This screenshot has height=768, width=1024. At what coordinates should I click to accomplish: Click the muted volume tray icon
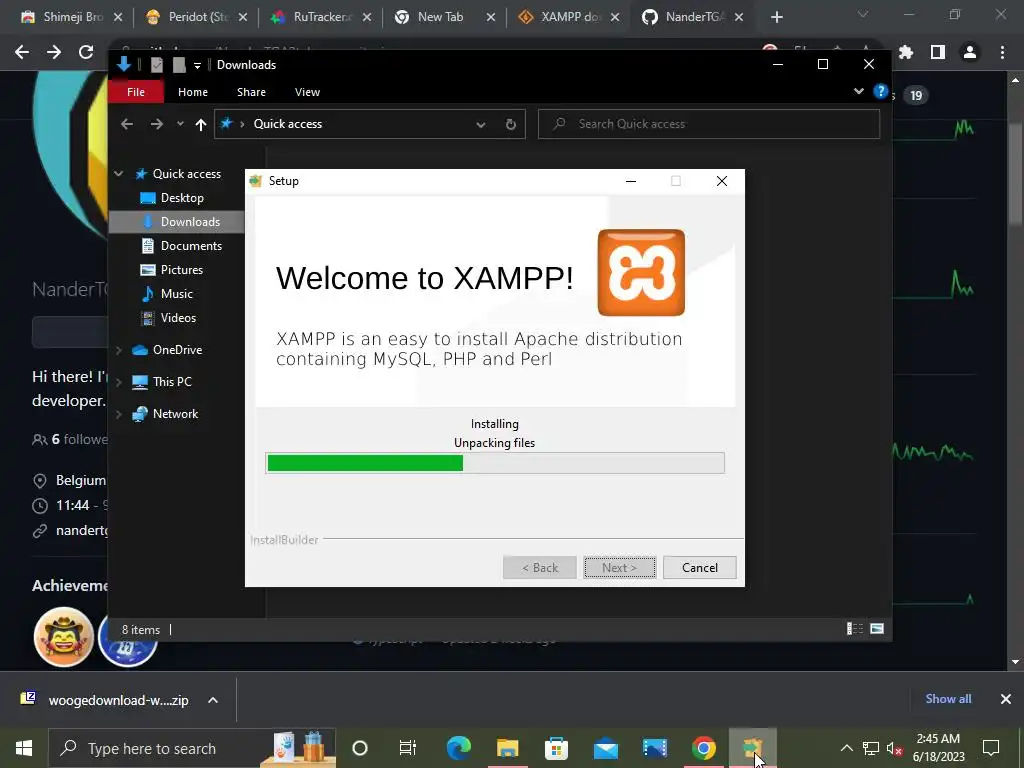coord(895,748)
